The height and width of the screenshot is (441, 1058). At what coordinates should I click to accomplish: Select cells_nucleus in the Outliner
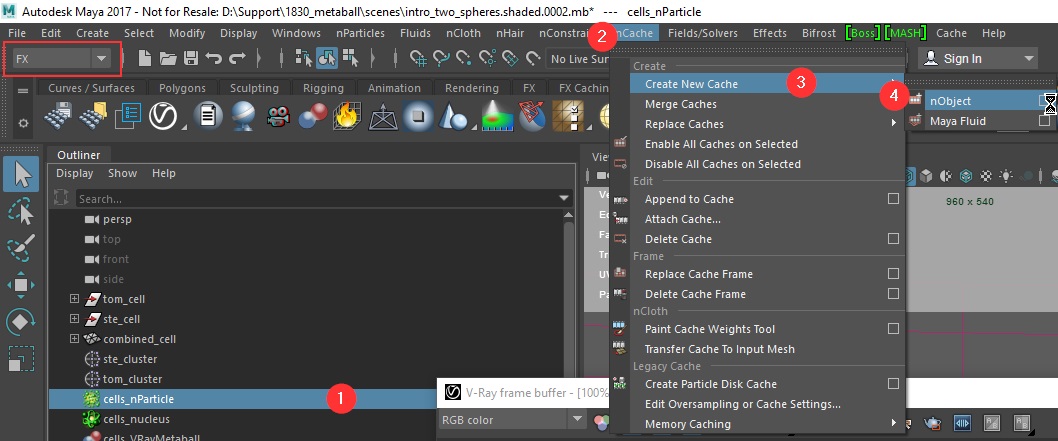click(x=138, y=419)
